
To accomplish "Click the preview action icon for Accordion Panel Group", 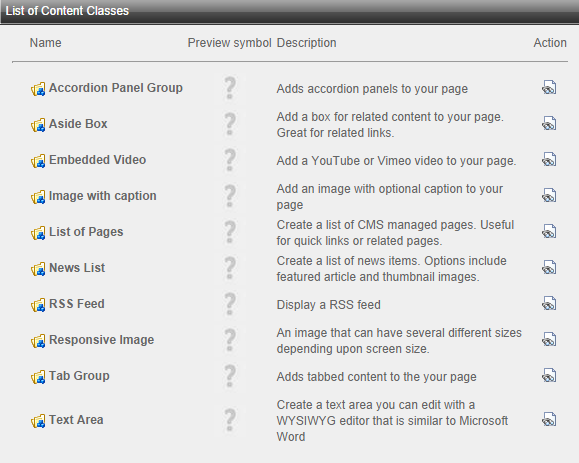I will tap(549, 88).
